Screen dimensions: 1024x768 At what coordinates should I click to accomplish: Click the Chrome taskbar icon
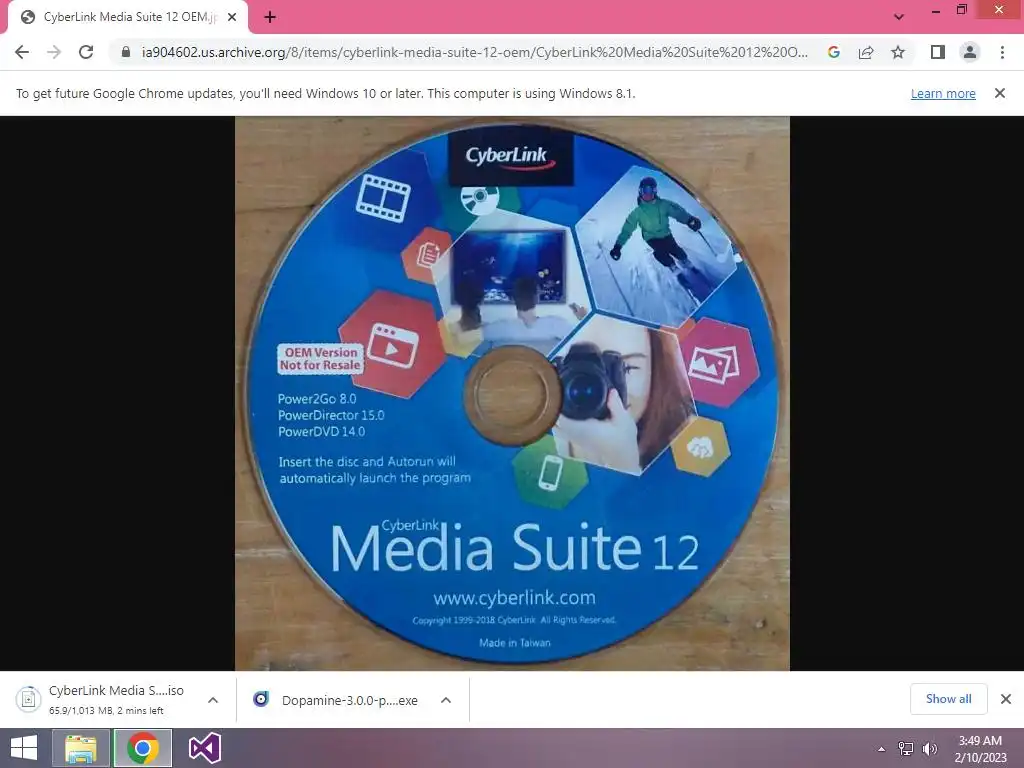[143, 748]
